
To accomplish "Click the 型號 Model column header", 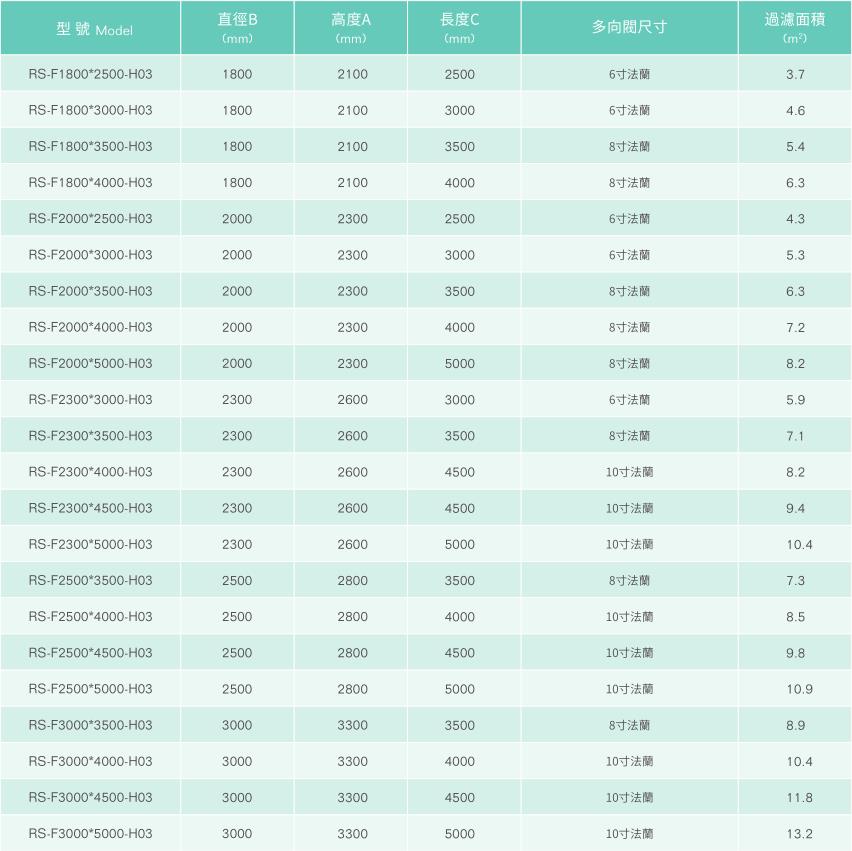I will click(90, 28).
